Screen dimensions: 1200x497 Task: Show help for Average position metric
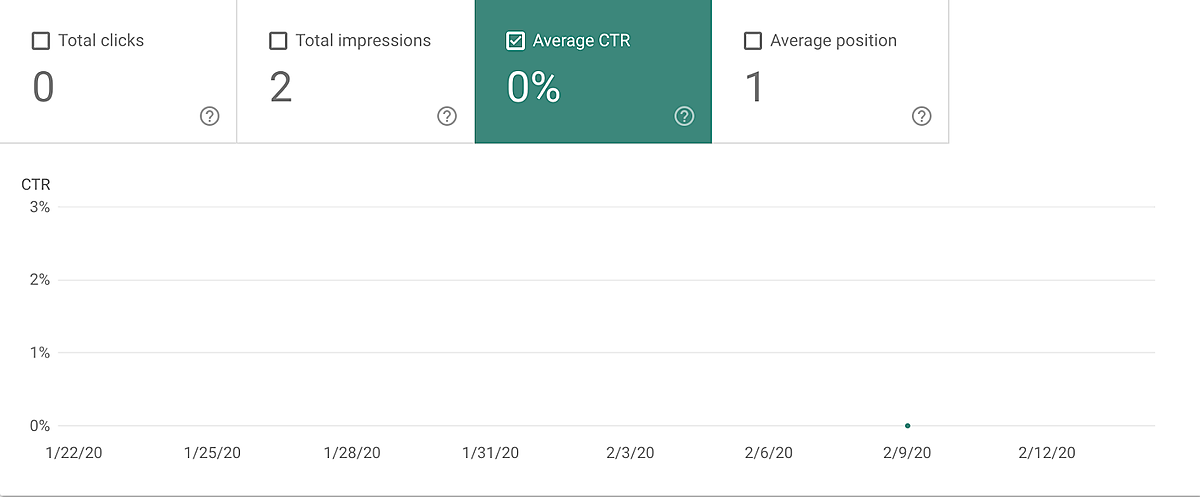coord(921,117)
